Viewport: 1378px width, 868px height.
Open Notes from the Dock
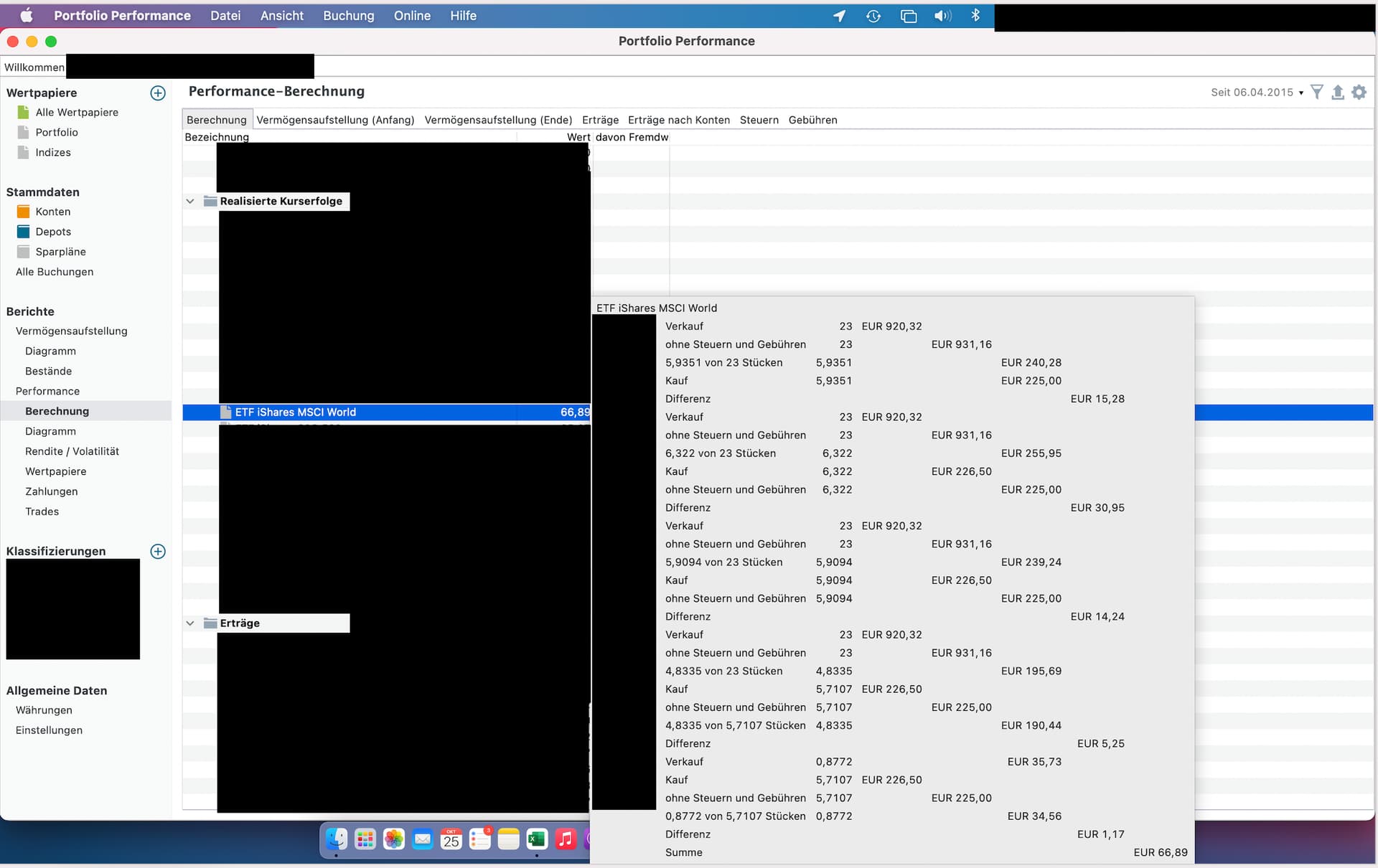tap(509, 839)
